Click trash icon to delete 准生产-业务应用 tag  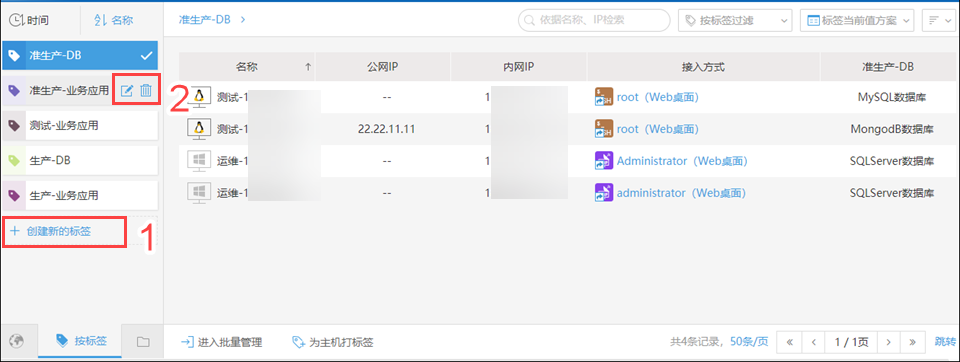coord(146,91)
